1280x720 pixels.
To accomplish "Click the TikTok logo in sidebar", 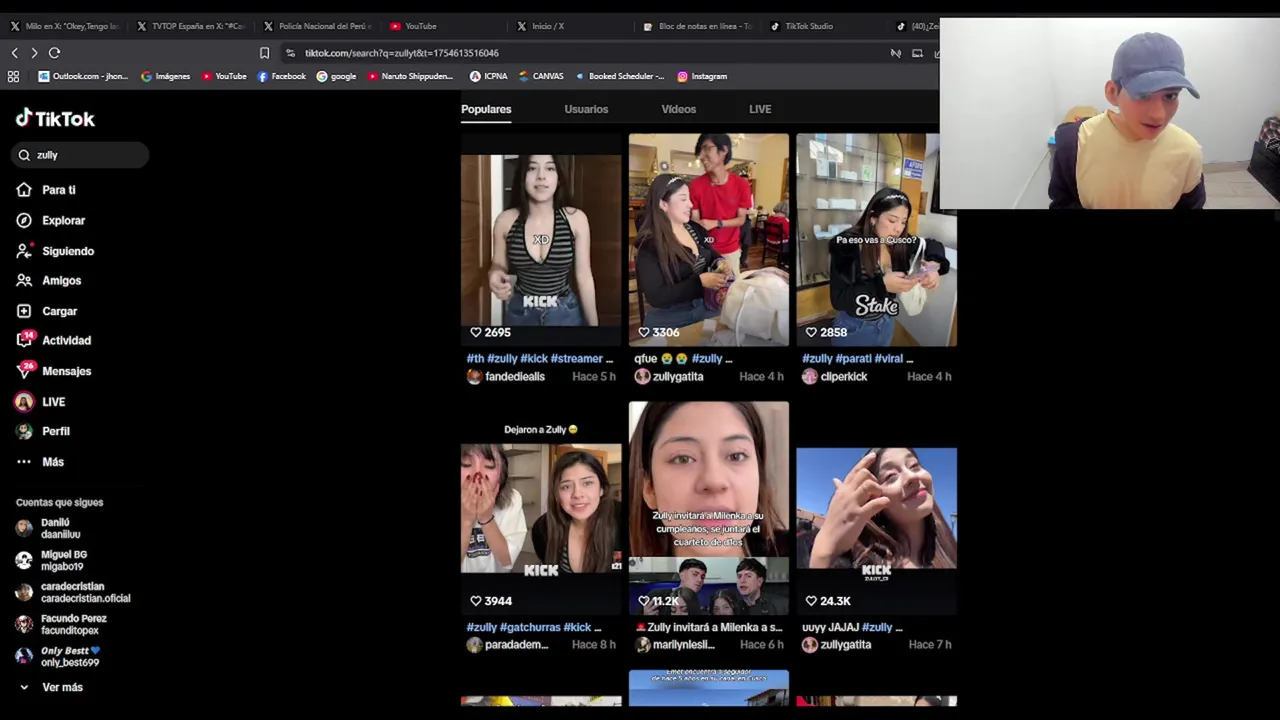I will pyautogui.click(x=55, y=118).
